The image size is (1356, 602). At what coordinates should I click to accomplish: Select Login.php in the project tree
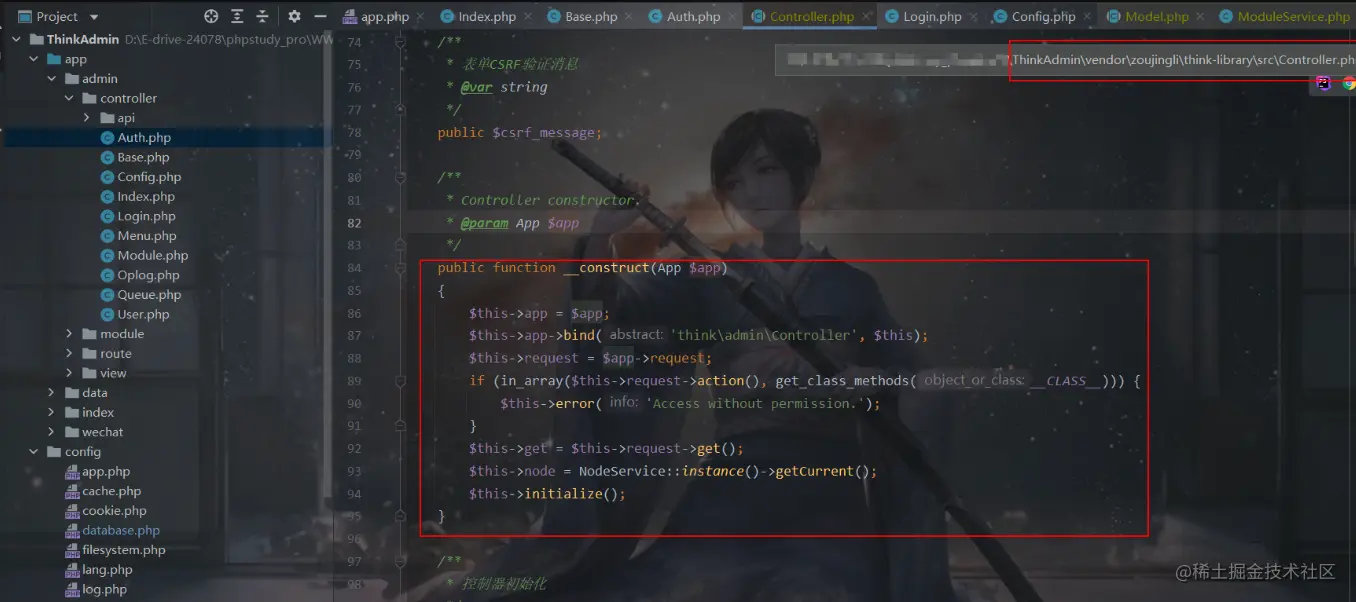(146, 216)
